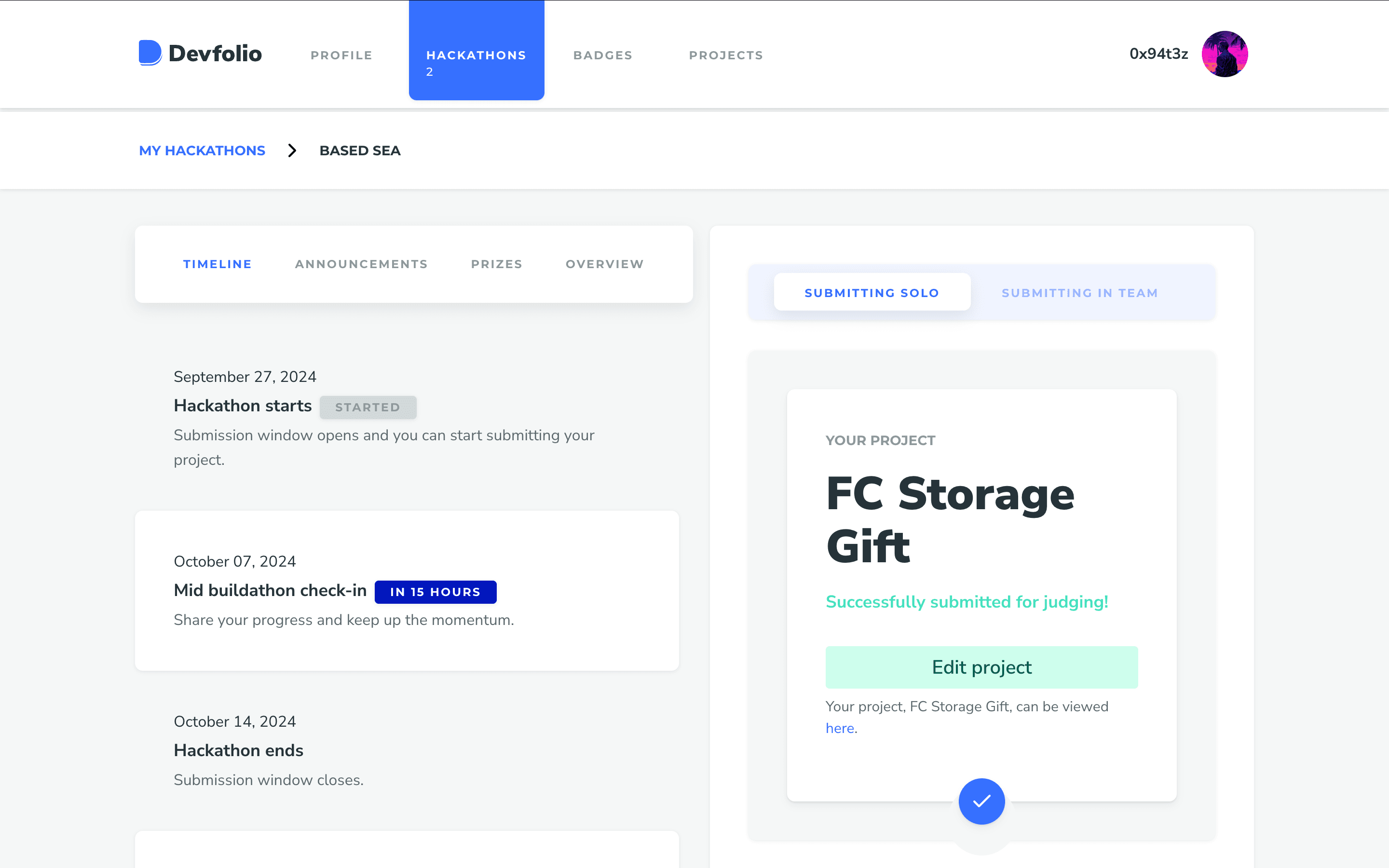Click the breadcrumb chevron arrow

292,150
